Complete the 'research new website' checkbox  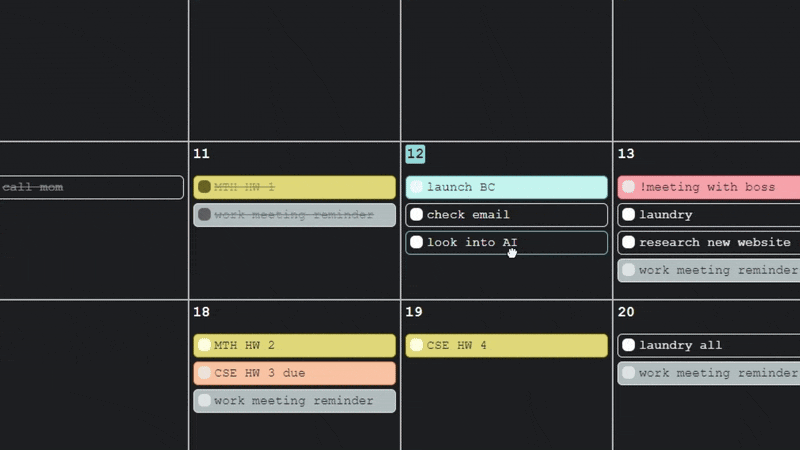(629, 243)
